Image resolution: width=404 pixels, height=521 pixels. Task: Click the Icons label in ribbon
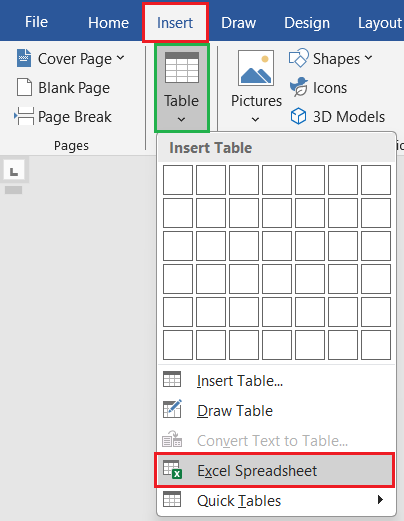click(330, 88)
